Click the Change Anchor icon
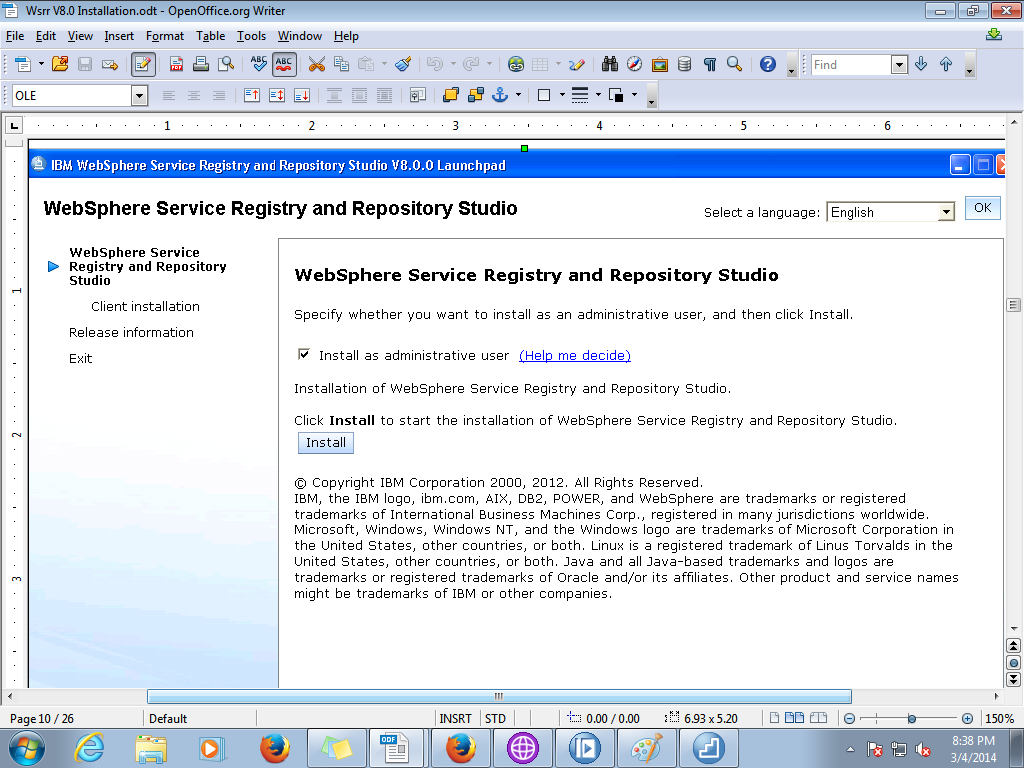Screen dimensions: 1024x768 [x=500, y=95]
